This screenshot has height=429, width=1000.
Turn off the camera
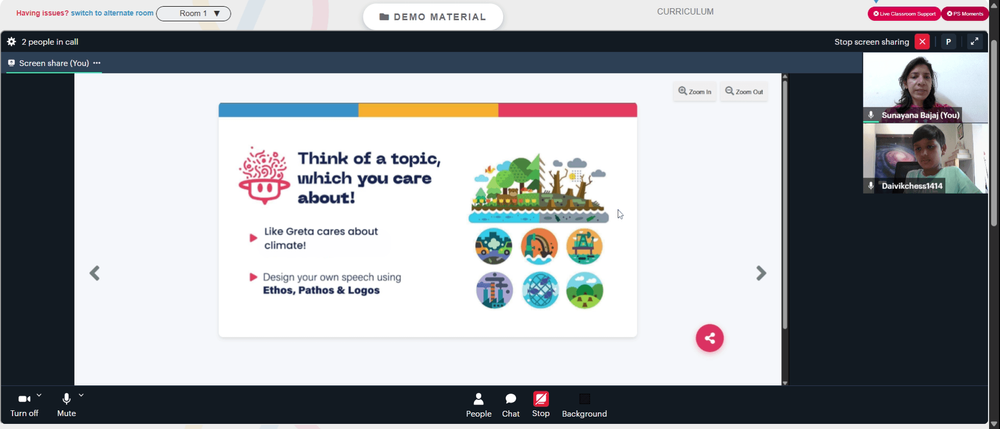(x=24, y=405)
